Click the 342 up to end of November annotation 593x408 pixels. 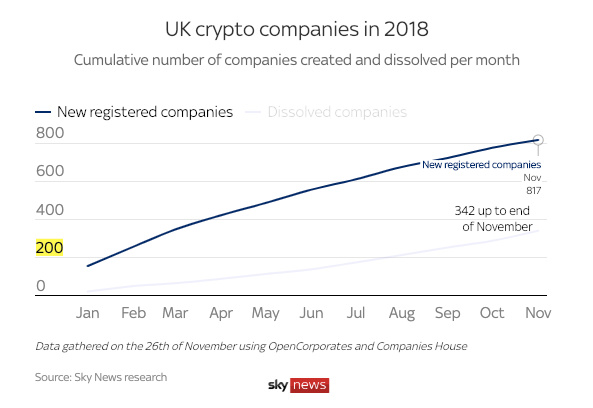coord(493,219)
